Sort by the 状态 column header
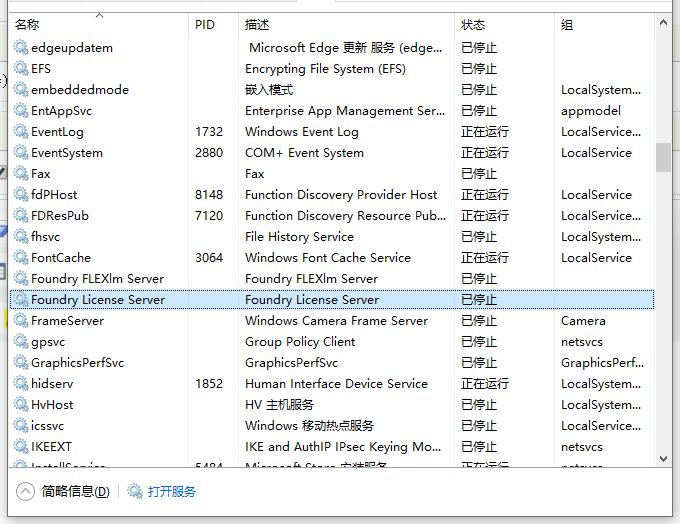 coord(473,25)
